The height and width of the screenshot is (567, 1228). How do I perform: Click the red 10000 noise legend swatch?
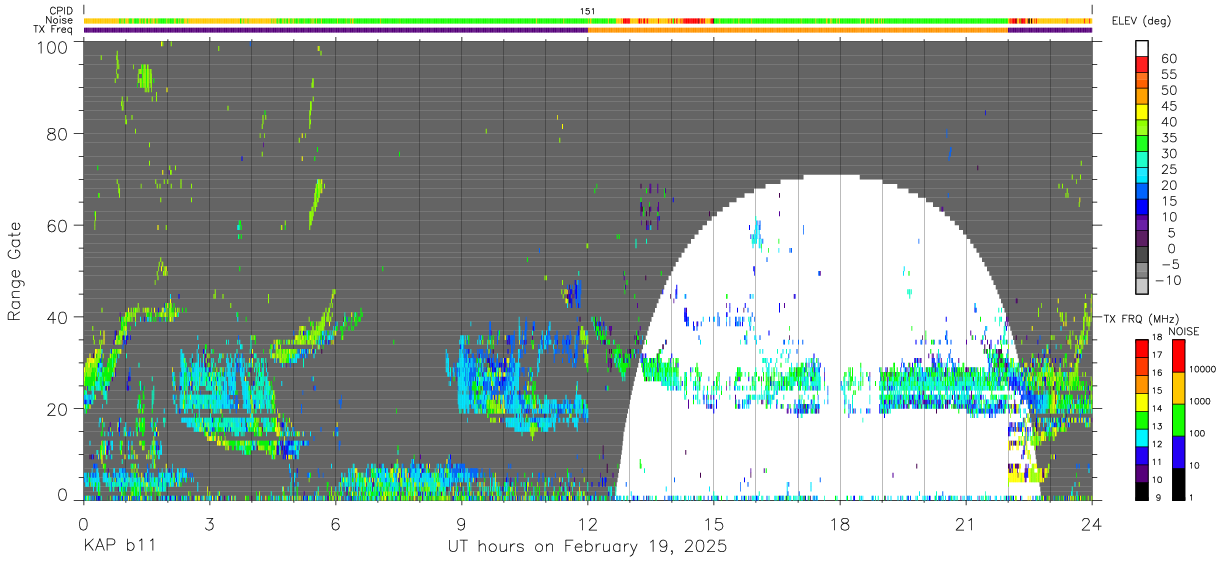[x=1179, y=356]
